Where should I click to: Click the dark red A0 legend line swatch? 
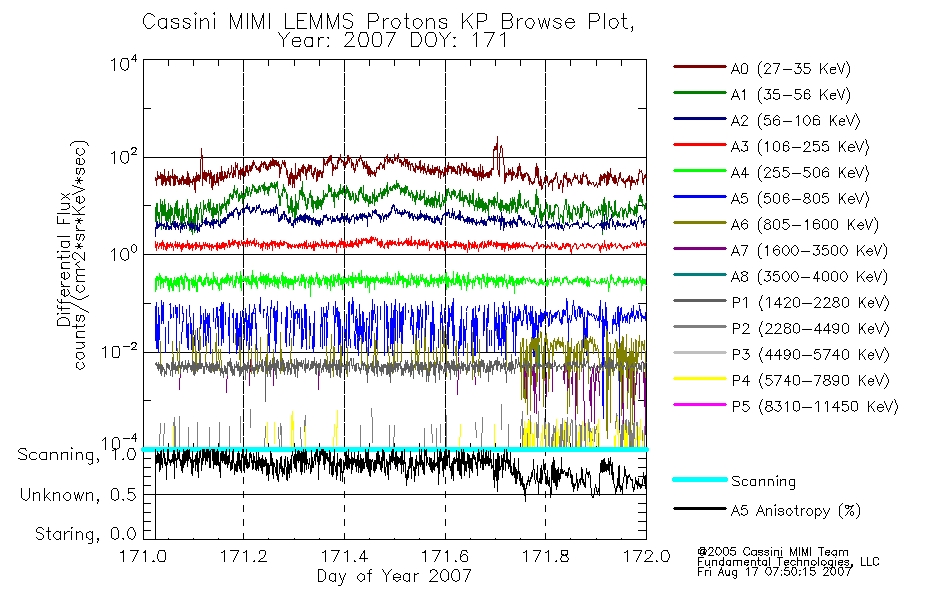(x=700, y=67)
